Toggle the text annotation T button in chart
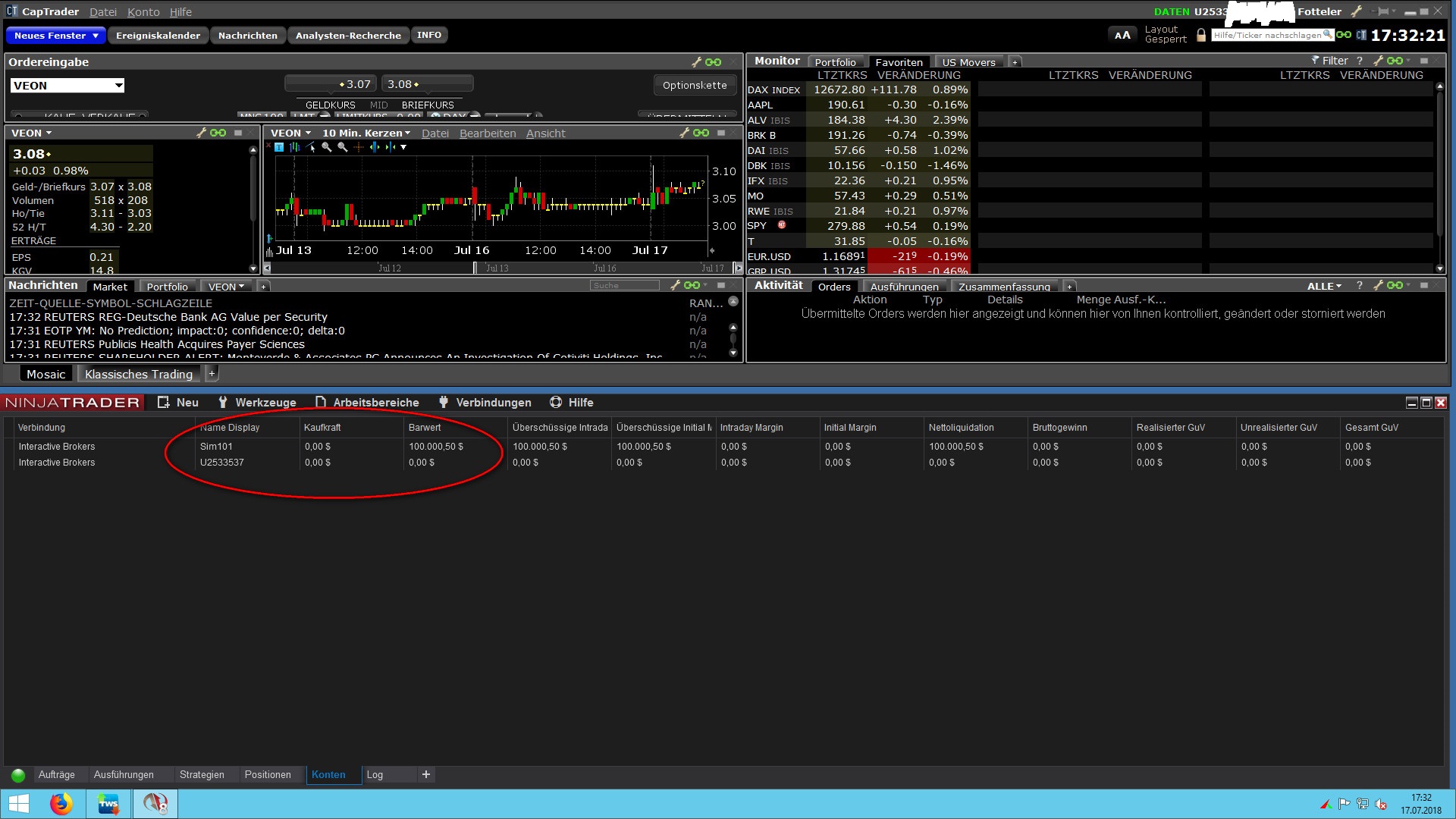 click(x=279, y=147)
